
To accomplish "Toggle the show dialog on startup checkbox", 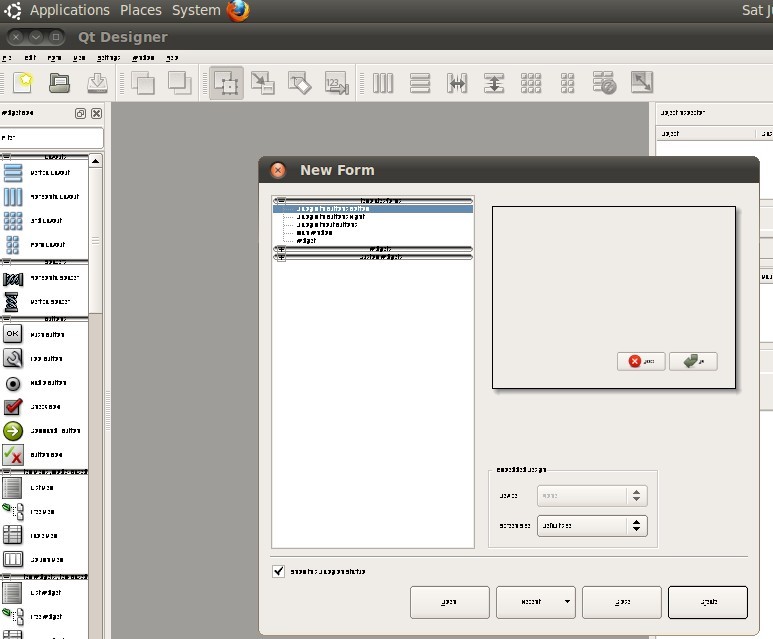I will tap(279, 571).
